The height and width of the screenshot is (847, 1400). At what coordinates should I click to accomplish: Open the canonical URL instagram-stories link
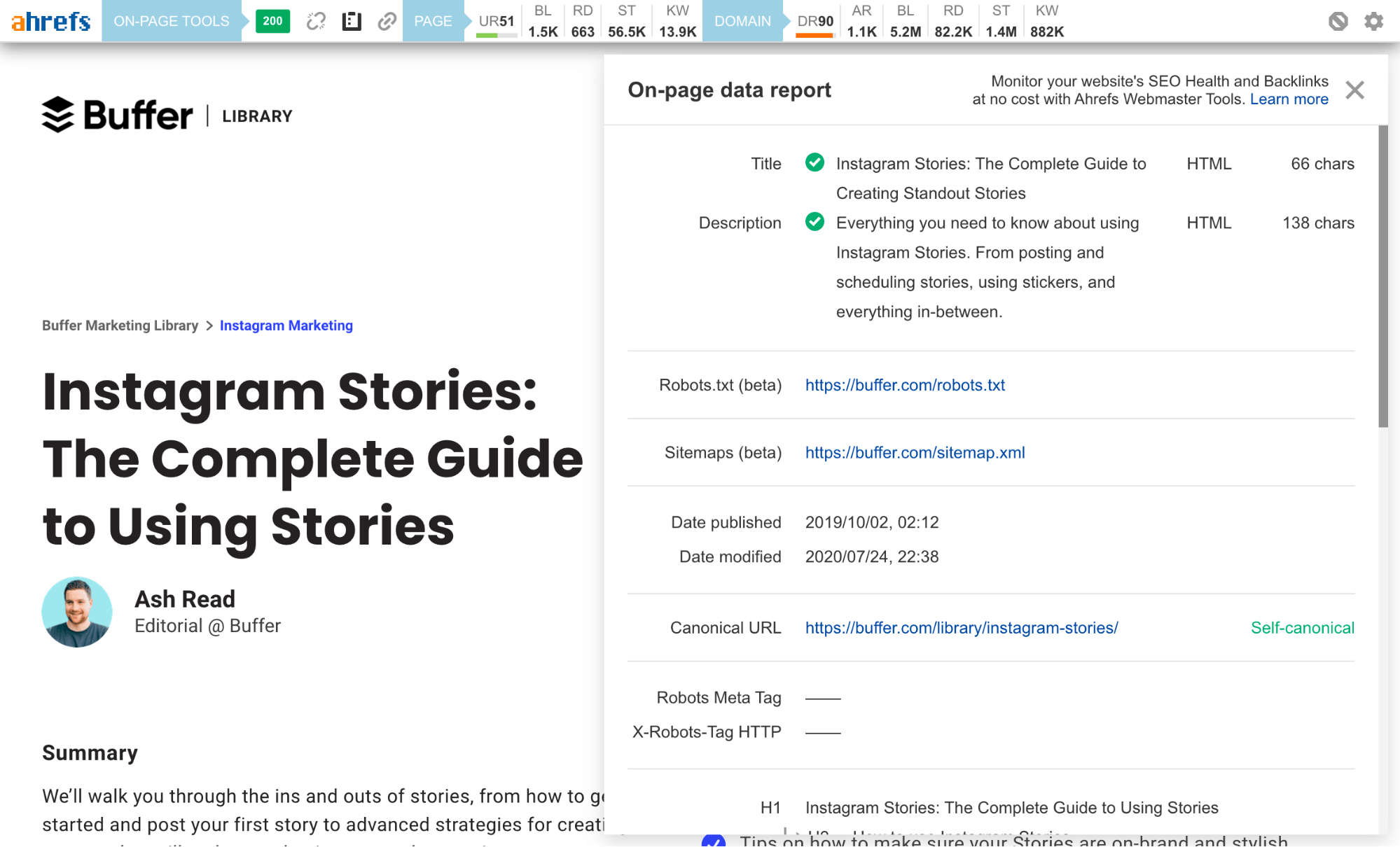(962, 628)
